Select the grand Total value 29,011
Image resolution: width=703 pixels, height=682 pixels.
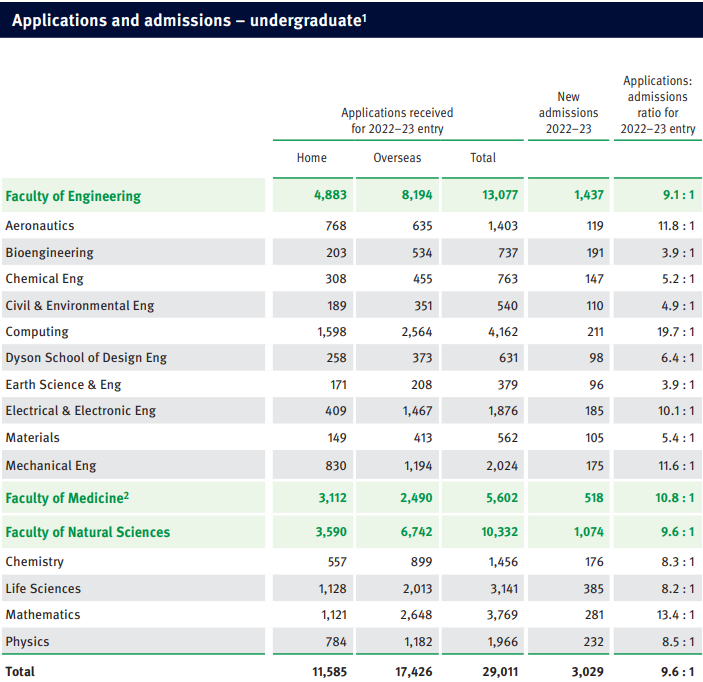coord(500,672)
